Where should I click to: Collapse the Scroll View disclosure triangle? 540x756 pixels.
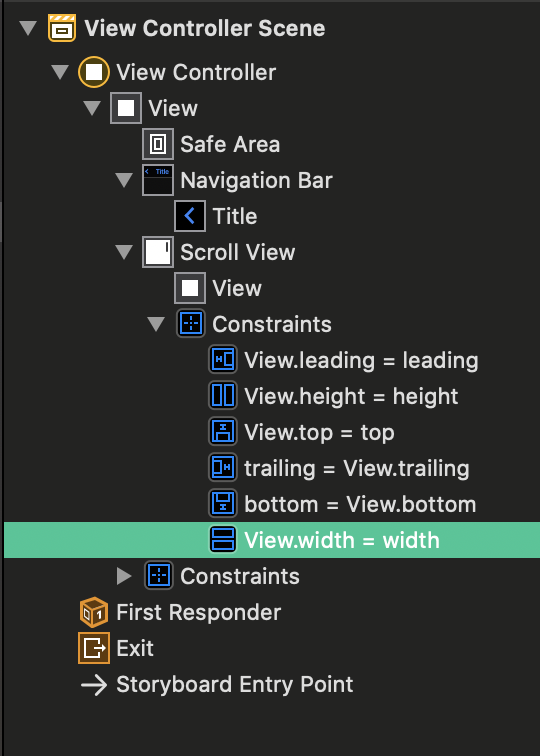(x=124, y=253)
